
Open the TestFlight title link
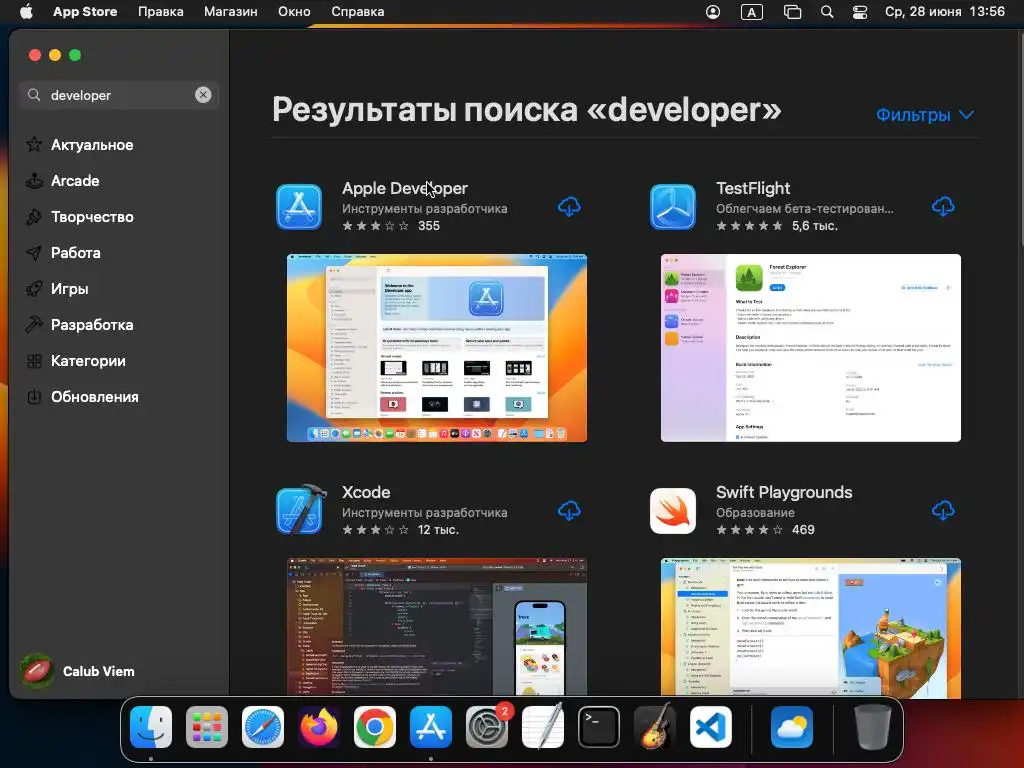[x=753, y=188]
